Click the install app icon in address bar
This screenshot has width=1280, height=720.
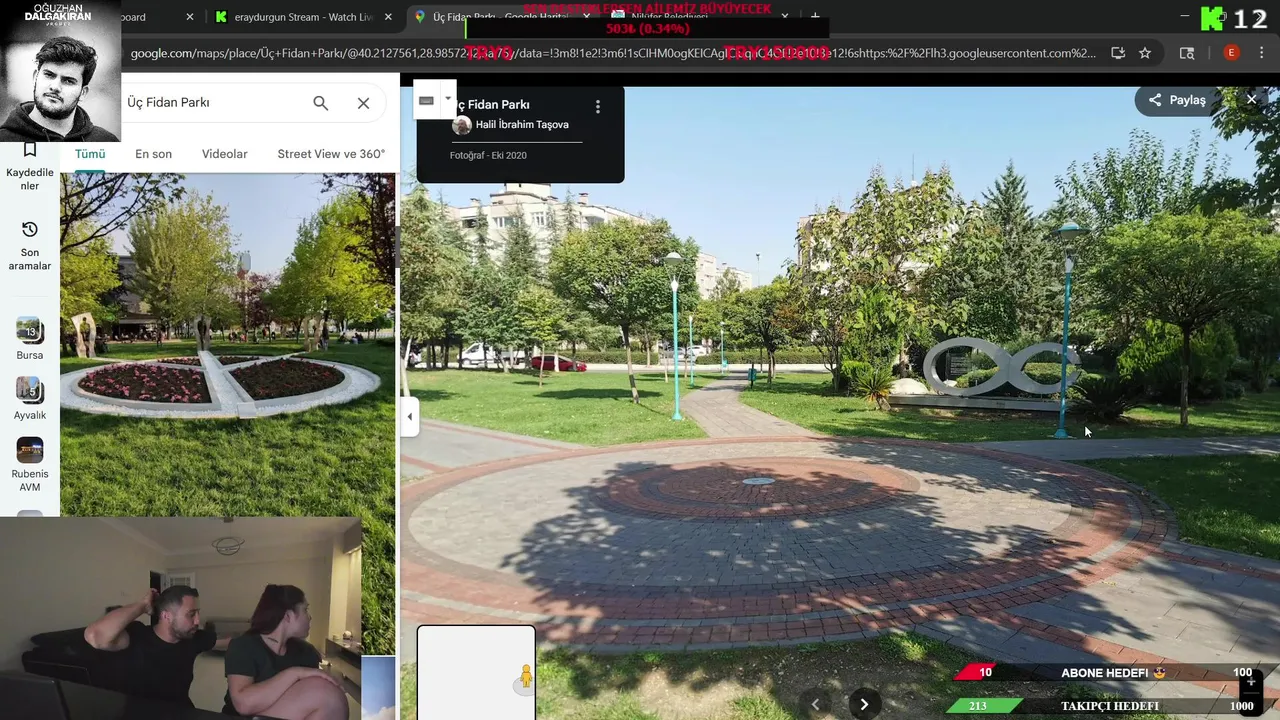click(x=1118, y=53)
